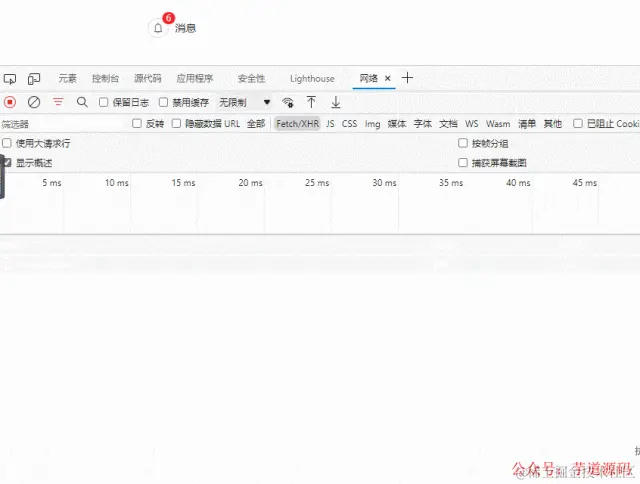Filter requests by JS
Screen dimensions: 640x484
coord(330,124)
